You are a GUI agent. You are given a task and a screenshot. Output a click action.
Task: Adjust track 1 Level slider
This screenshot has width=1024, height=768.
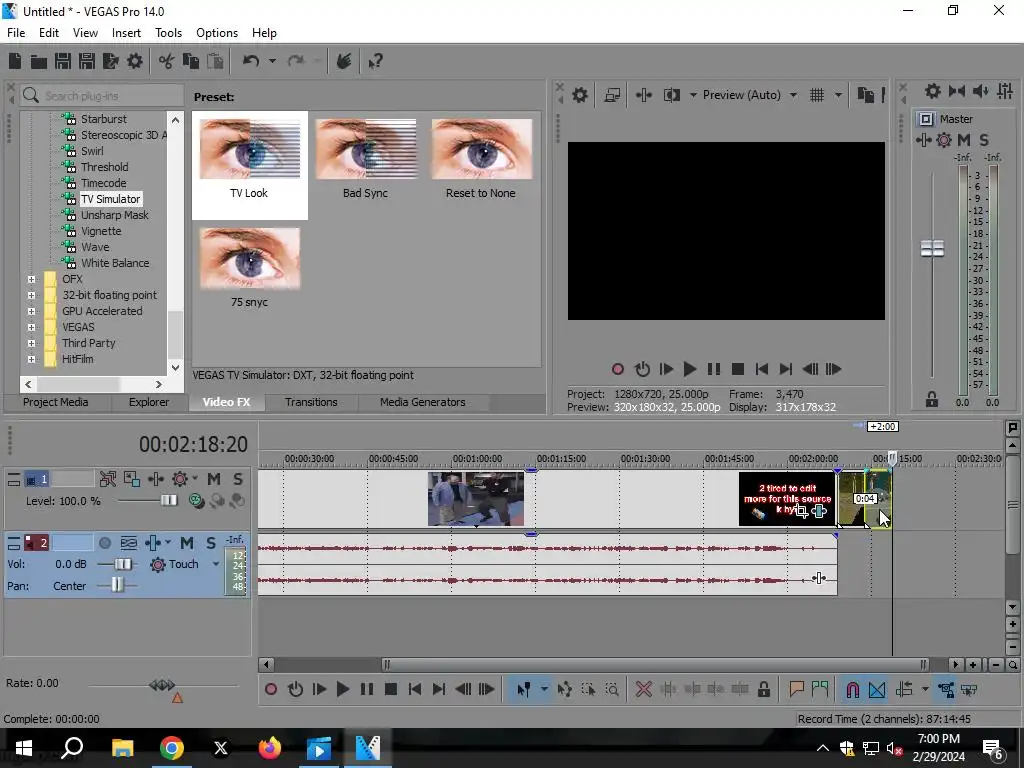point(168,500)
